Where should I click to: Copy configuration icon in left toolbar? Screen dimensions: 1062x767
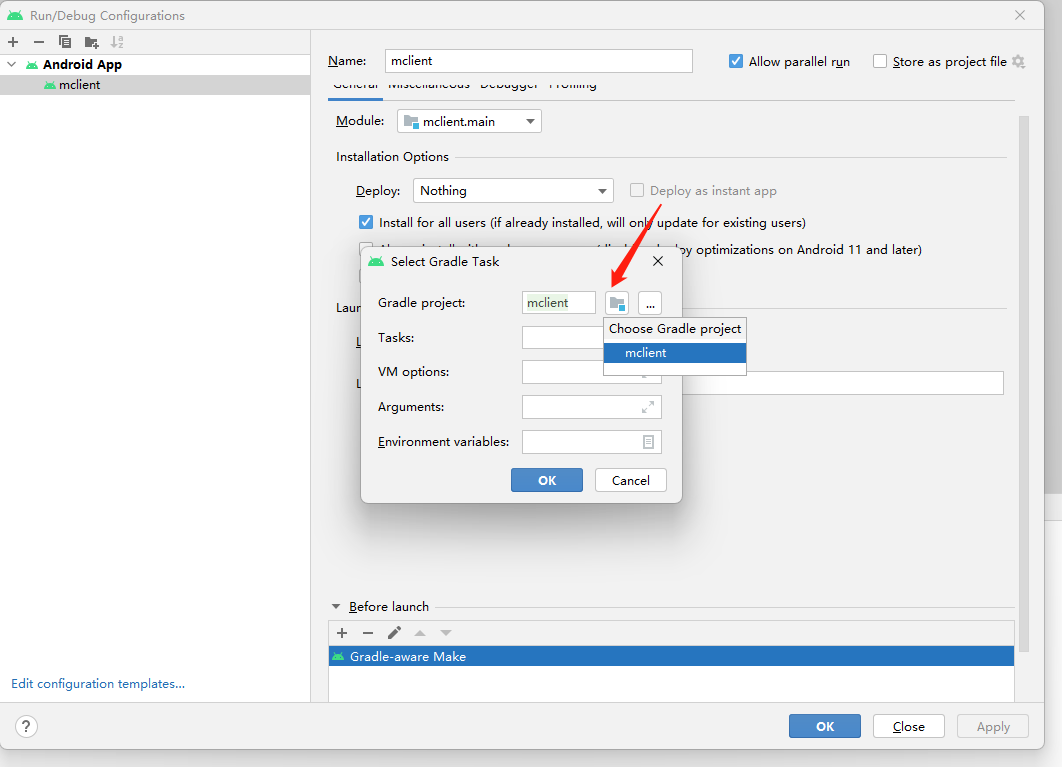coord(65,42)
